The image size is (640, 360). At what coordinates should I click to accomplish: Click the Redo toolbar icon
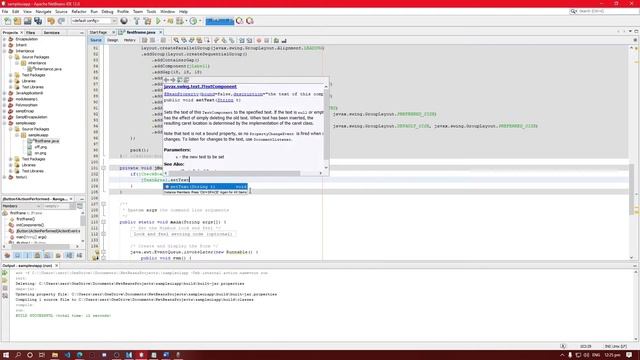(x=61, y=21)
